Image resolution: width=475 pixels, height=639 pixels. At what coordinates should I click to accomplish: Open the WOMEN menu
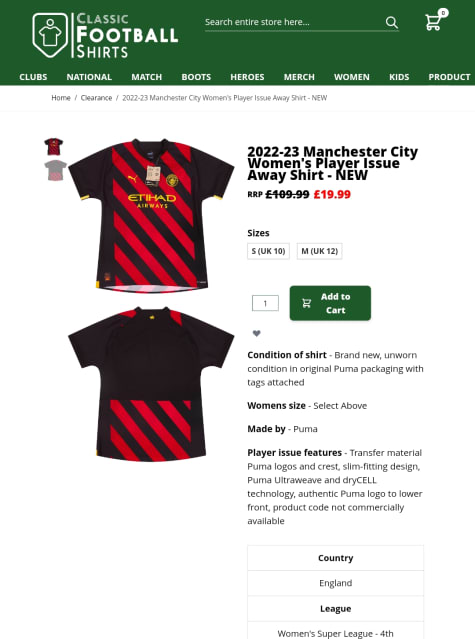352,77
